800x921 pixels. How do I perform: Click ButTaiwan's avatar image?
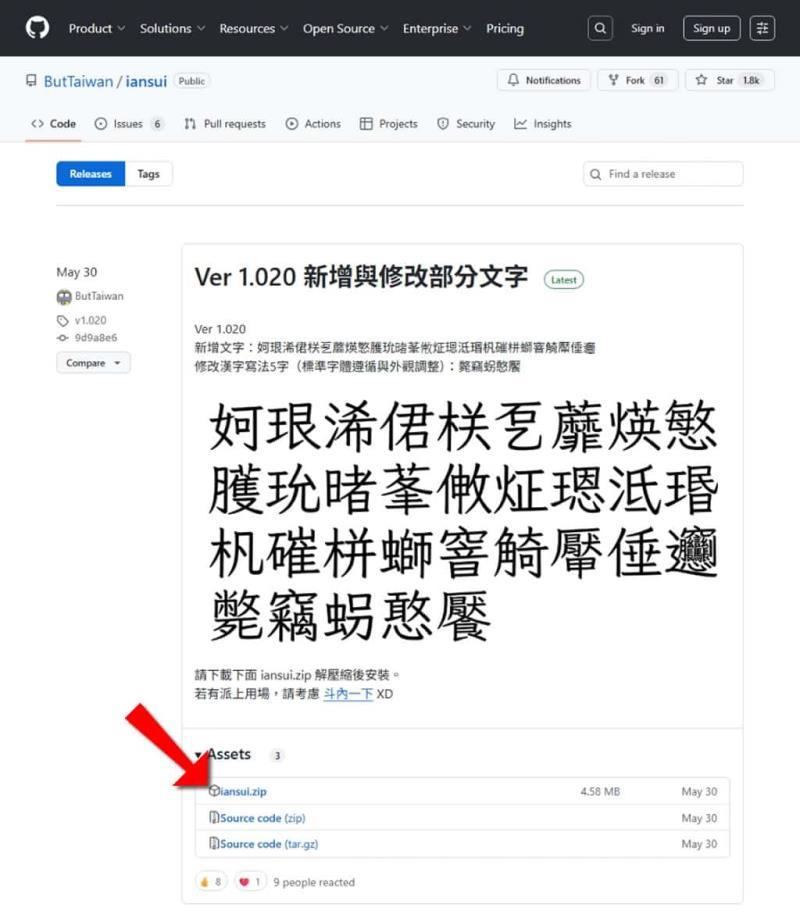tap(64, 297)
